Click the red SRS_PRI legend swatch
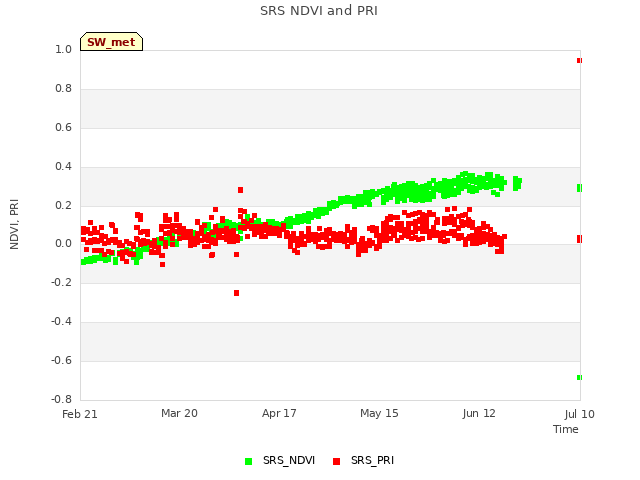 point(336,461)
